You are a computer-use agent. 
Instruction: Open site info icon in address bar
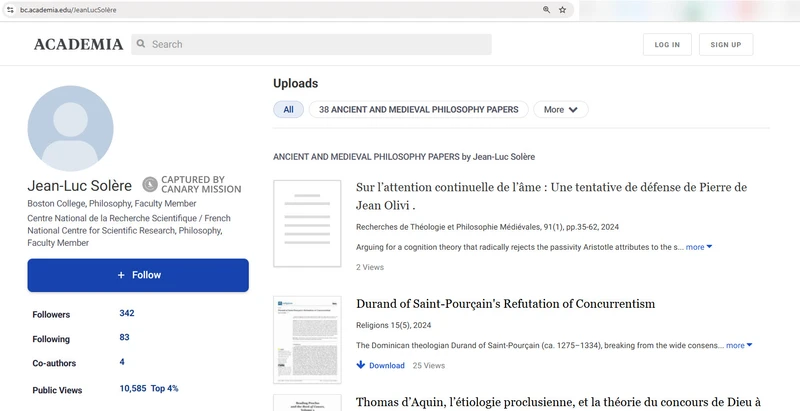pos(10,9)
